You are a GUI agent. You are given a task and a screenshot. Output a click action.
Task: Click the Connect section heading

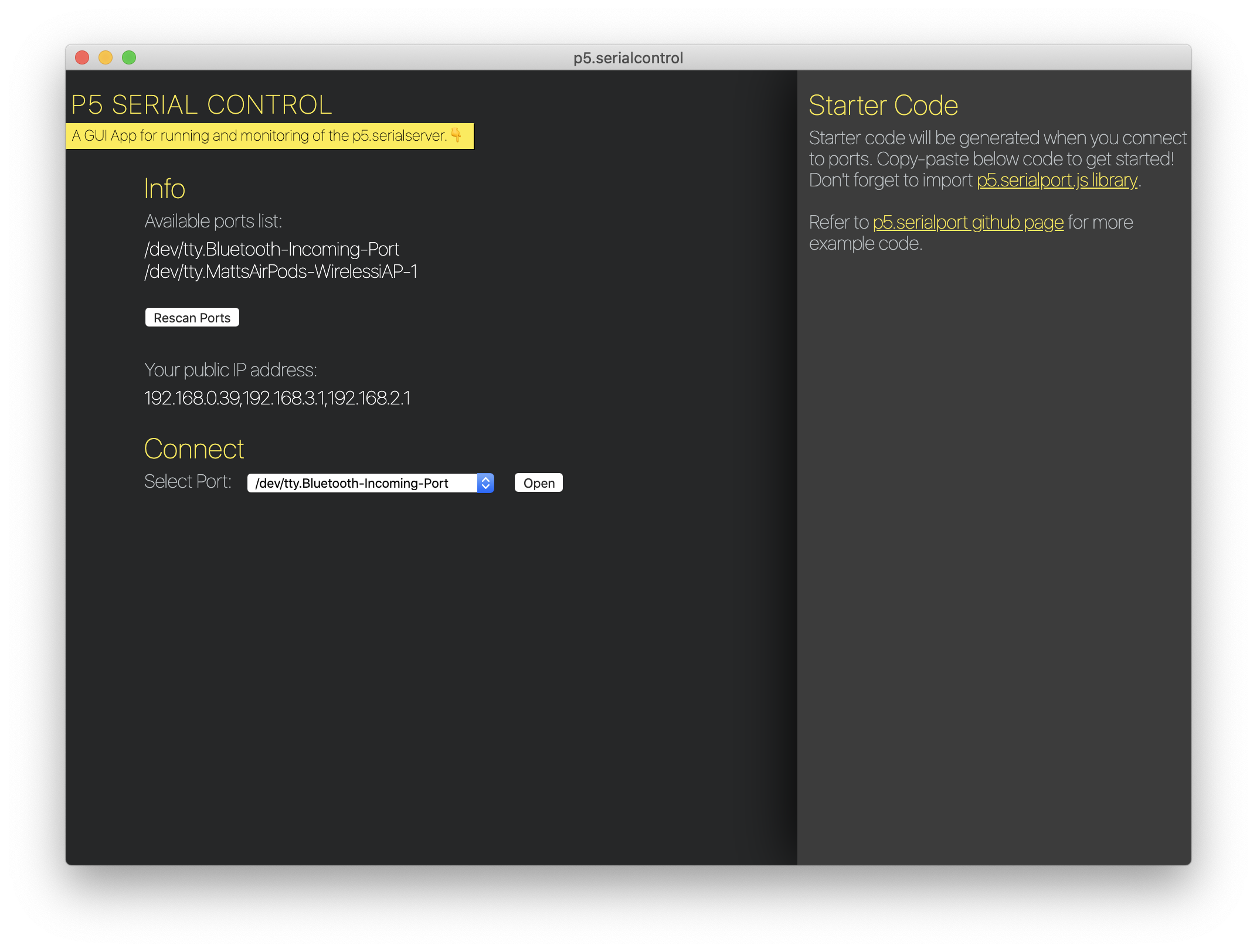click(x=193, y=449)
